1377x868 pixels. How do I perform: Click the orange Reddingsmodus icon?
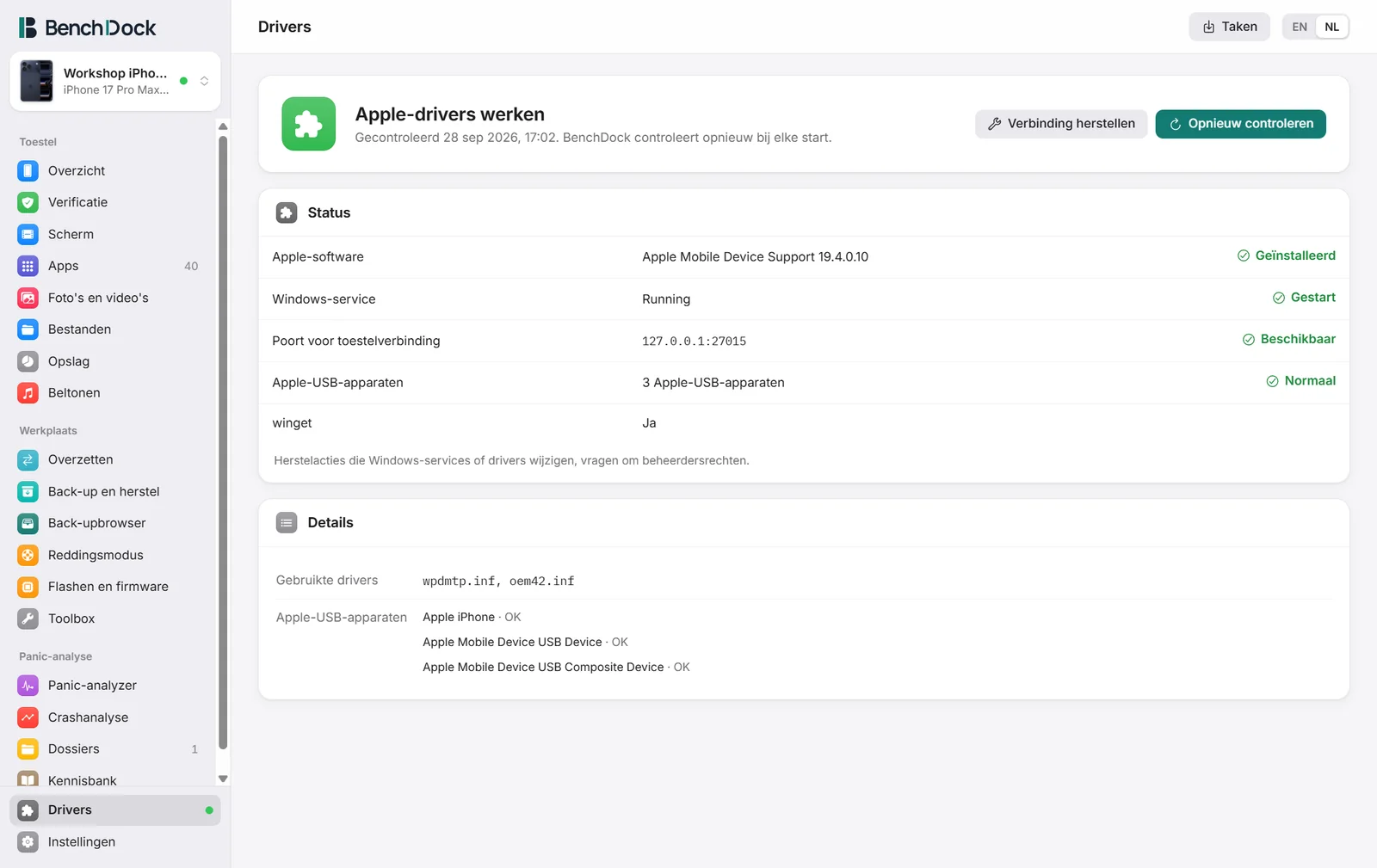[x=28, y=555]
